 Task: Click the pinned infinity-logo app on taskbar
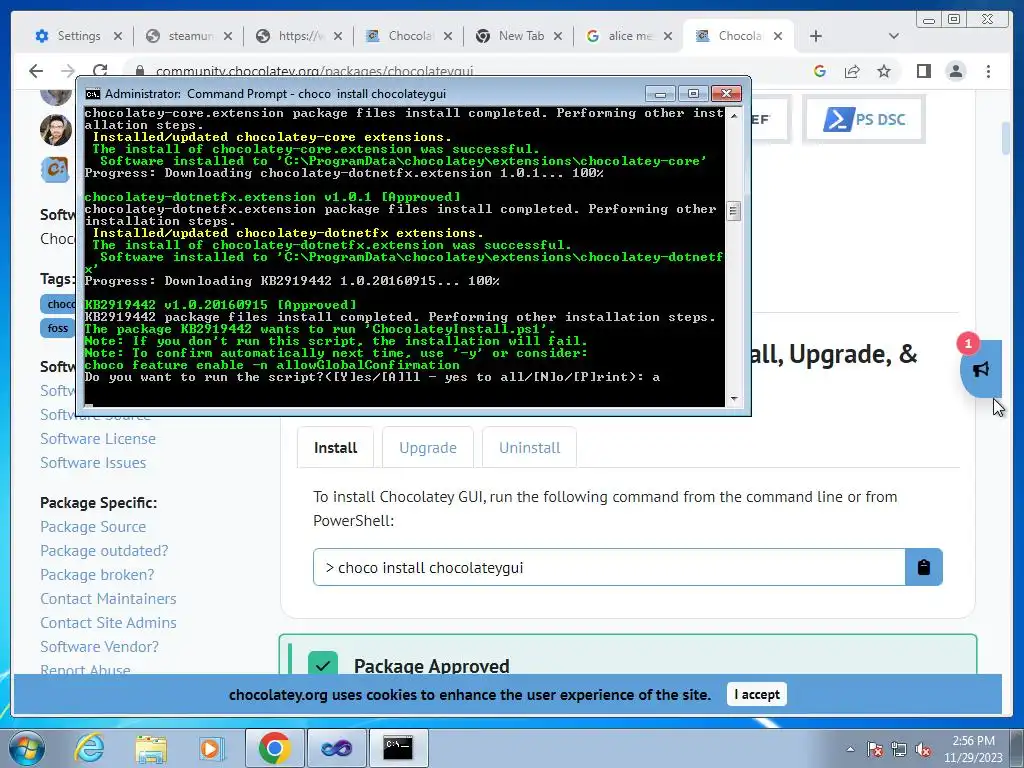[336, 748]
